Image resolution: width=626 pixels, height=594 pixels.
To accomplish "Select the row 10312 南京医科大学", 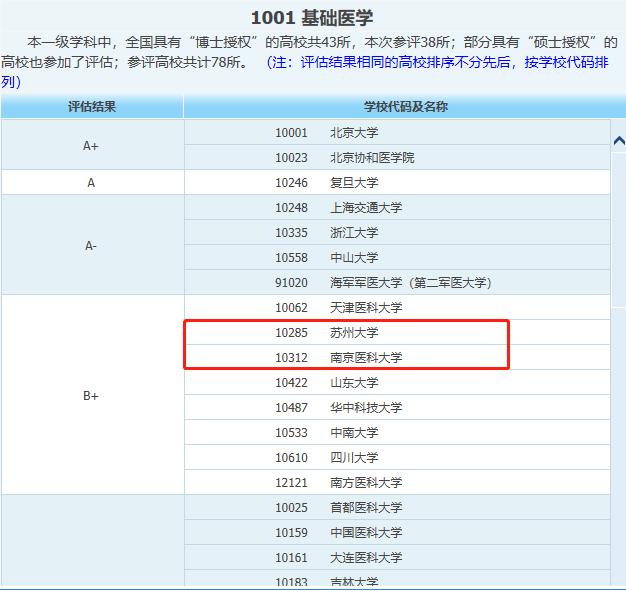I will click(397, 357).
